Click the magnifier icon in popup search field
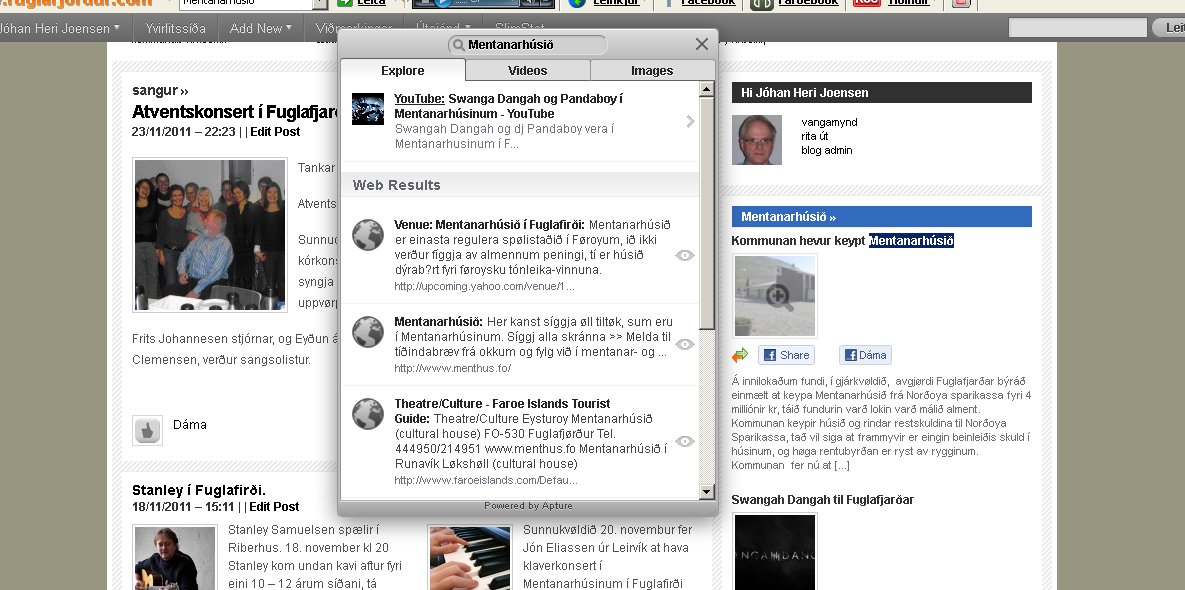This screenshot has height=590, width=1185. (458, 45)
